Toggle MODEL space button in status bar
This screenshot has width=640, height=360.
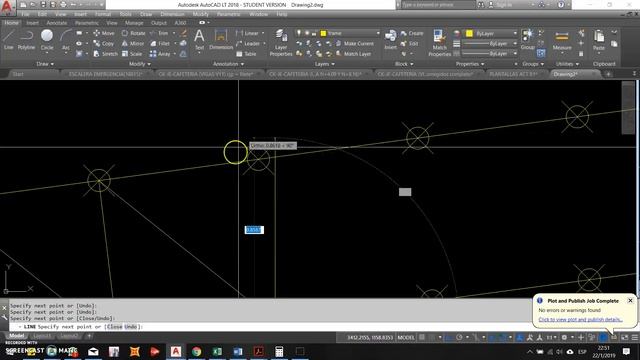406,338
